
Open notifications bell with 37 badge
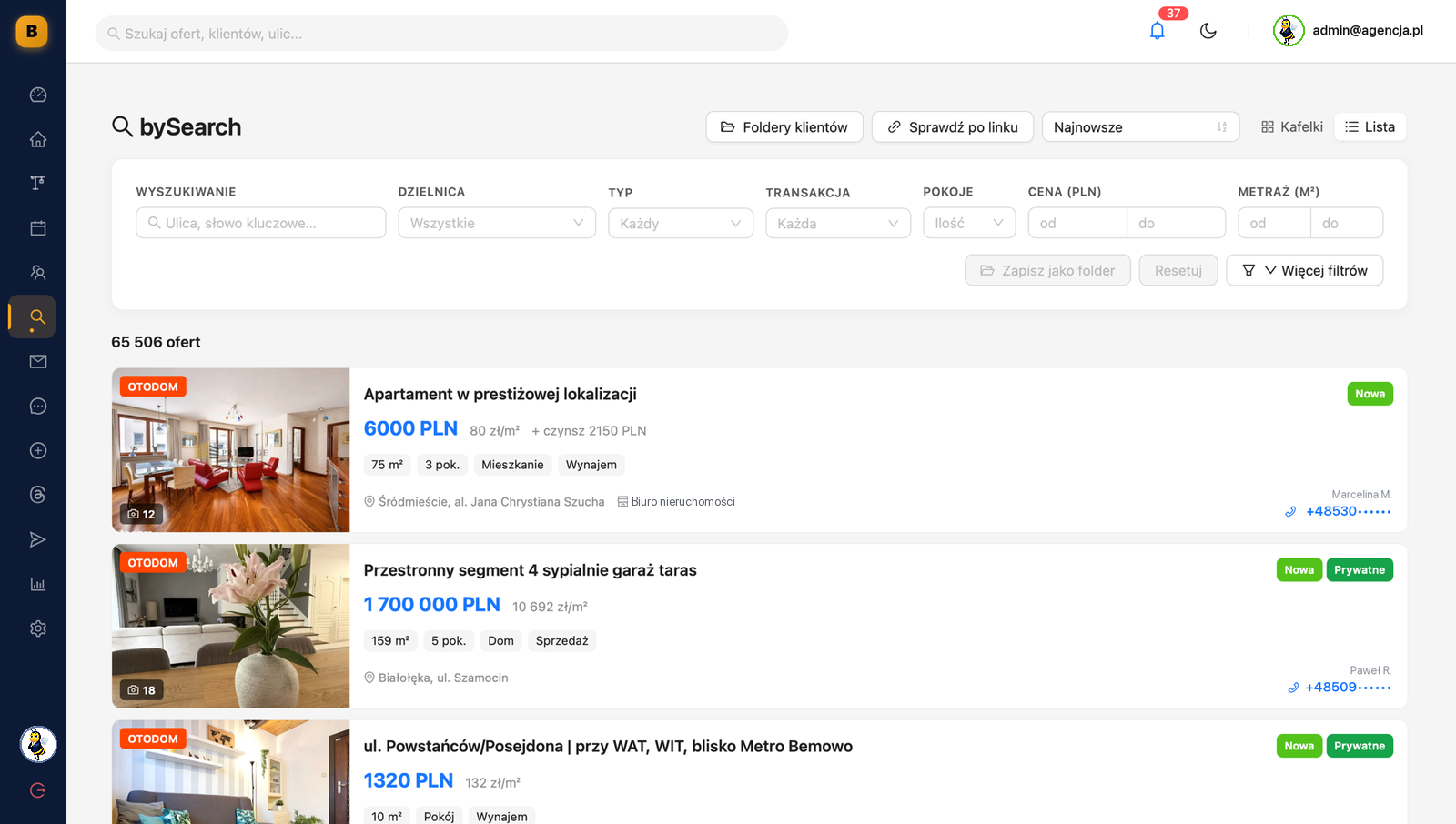[1158, 31]
